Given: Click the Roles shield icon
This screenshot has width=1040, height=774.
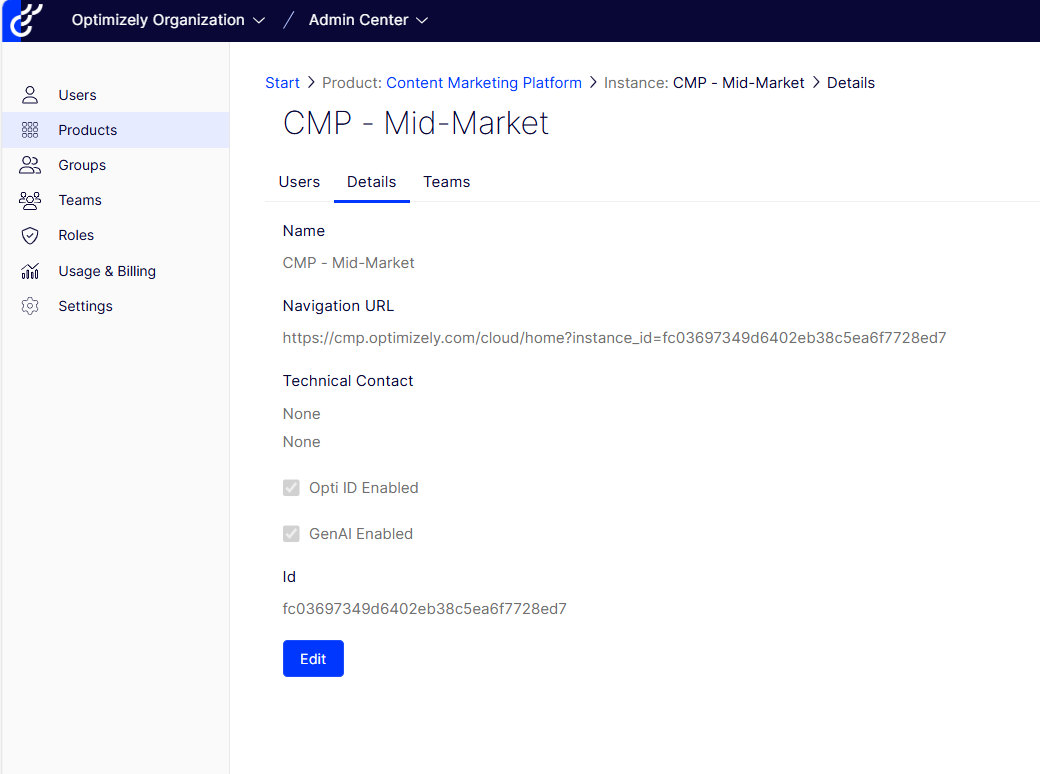Looking at the screenshot, I should 30,236.
